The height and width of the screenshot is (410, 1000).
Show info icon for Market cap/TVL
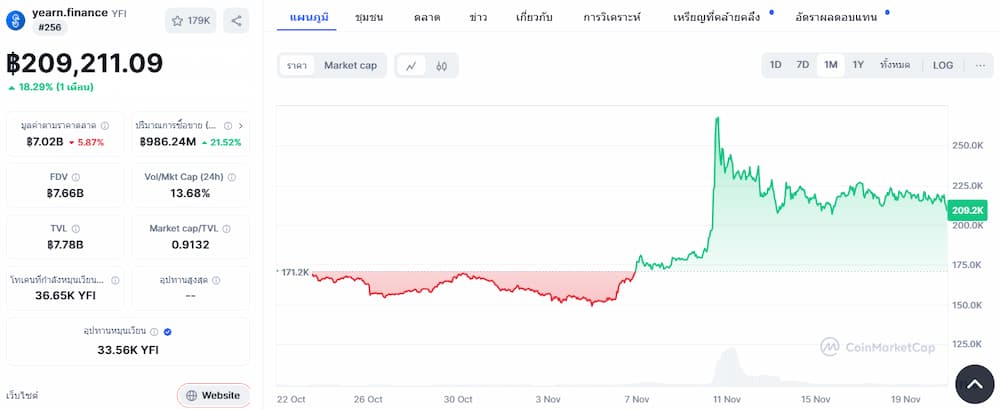(226, 228)
